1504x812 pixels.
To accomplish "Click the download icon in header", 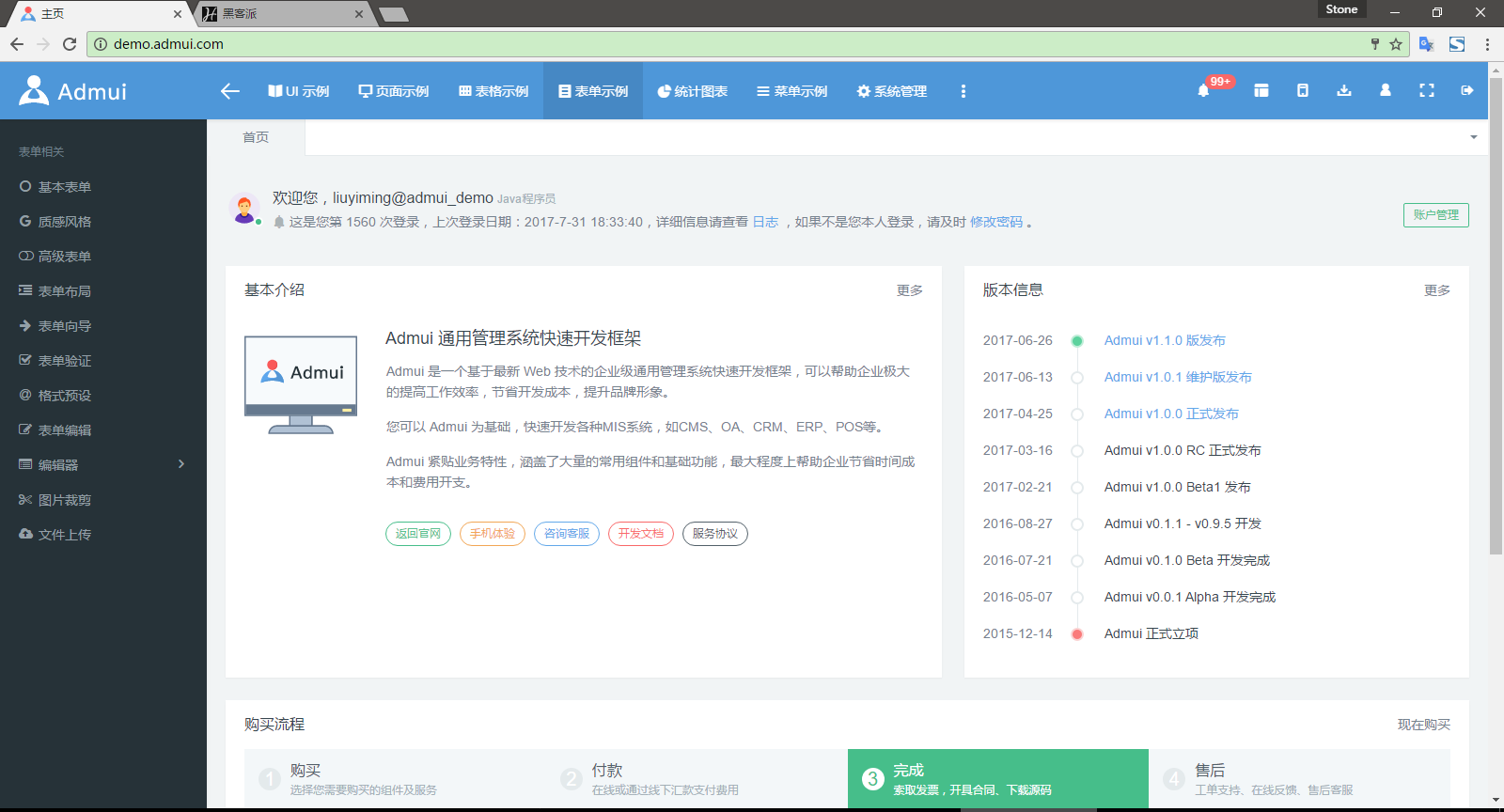I will pos(1344,90).
